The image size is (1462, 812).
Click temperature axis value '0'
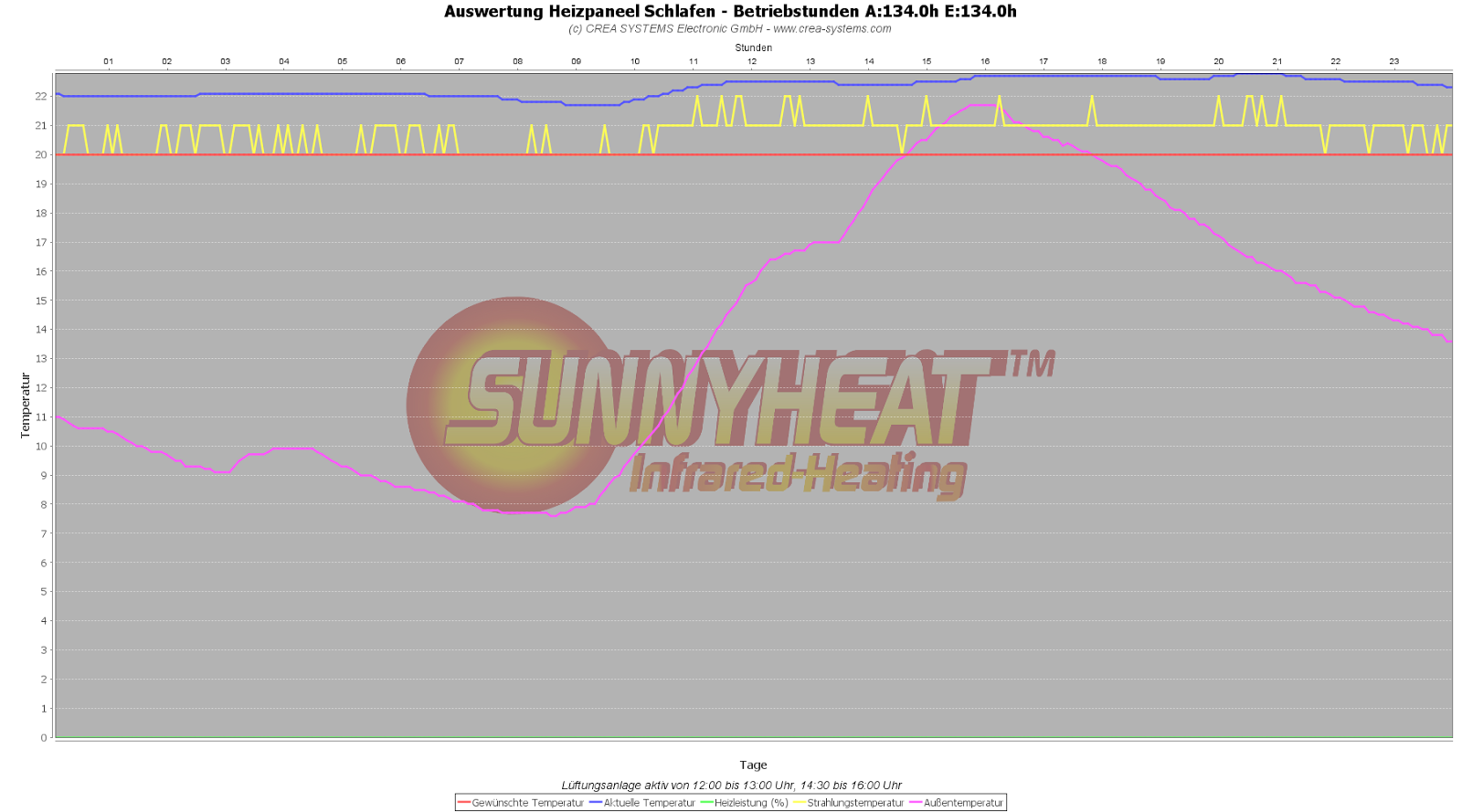[44, 738]
